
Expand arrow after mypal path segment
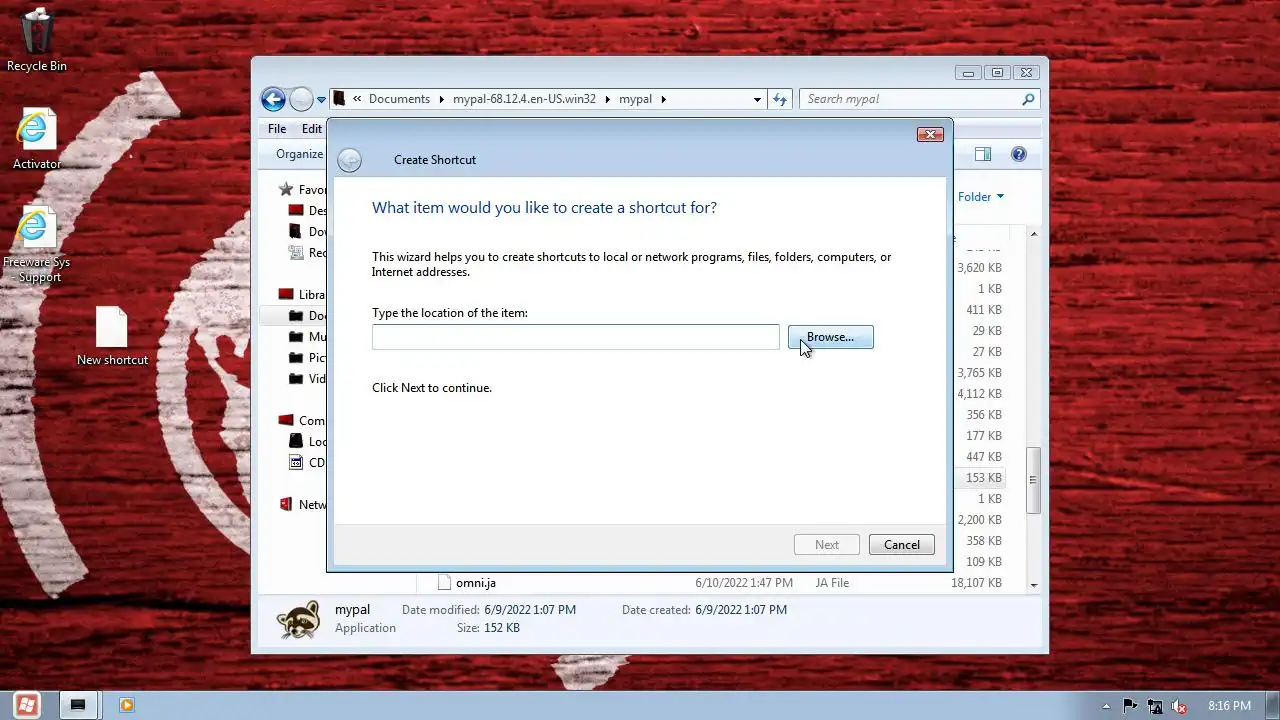[662, 99]
